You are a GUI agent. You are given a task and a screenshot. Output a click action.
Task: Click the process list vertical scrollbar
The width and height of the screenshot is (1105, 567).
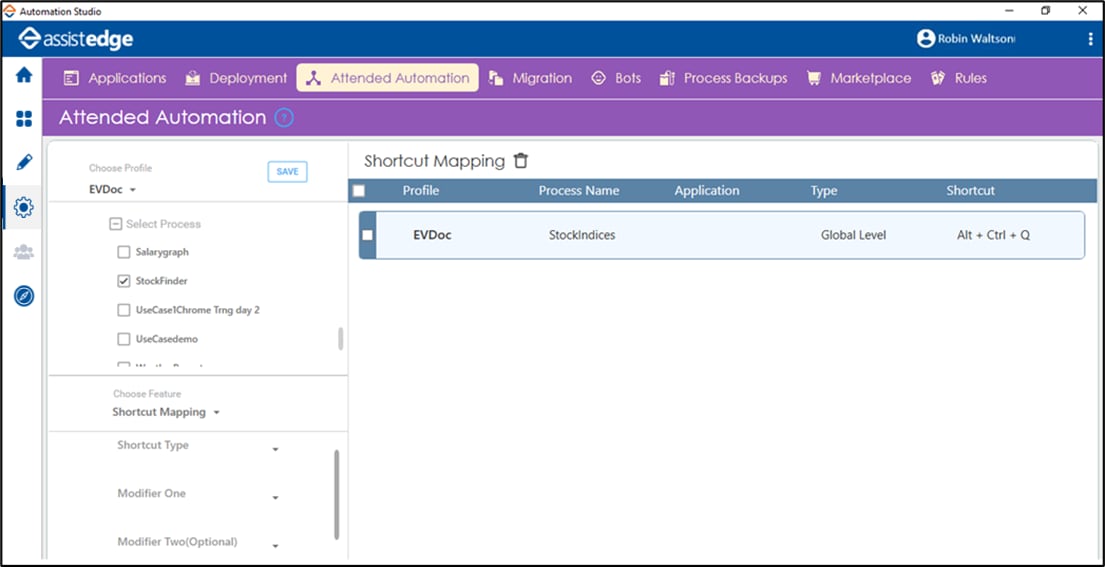(x=340, y=339)
